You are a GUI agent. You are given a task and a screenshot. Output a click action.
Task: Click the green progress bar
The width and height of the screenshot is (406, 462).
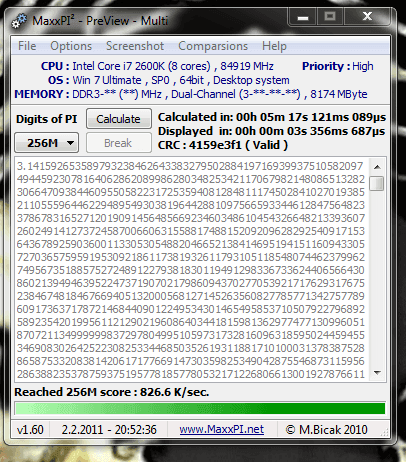pos(200,408)
